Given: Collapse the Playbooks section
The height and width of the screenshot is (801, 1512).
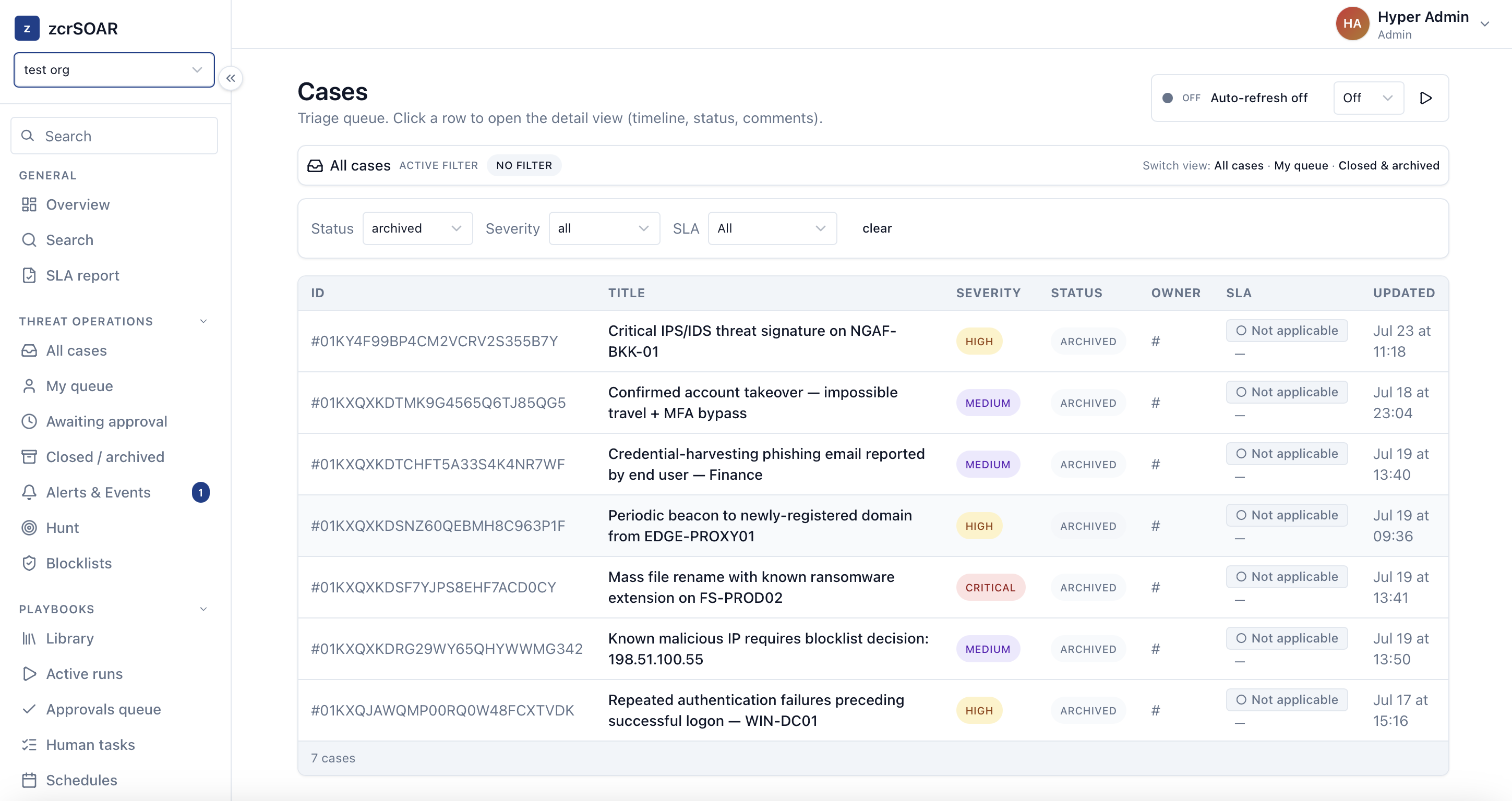Looking at the screenshot, I should click(x=203, y=609).
